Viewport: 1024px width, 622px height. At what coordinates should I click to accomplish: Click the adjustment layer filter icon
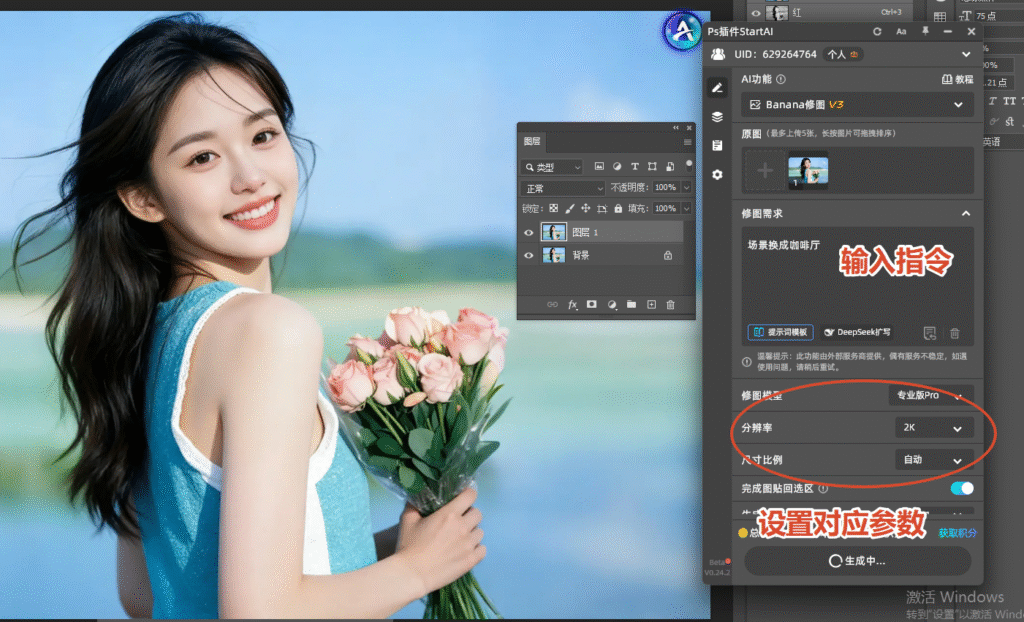616,167
